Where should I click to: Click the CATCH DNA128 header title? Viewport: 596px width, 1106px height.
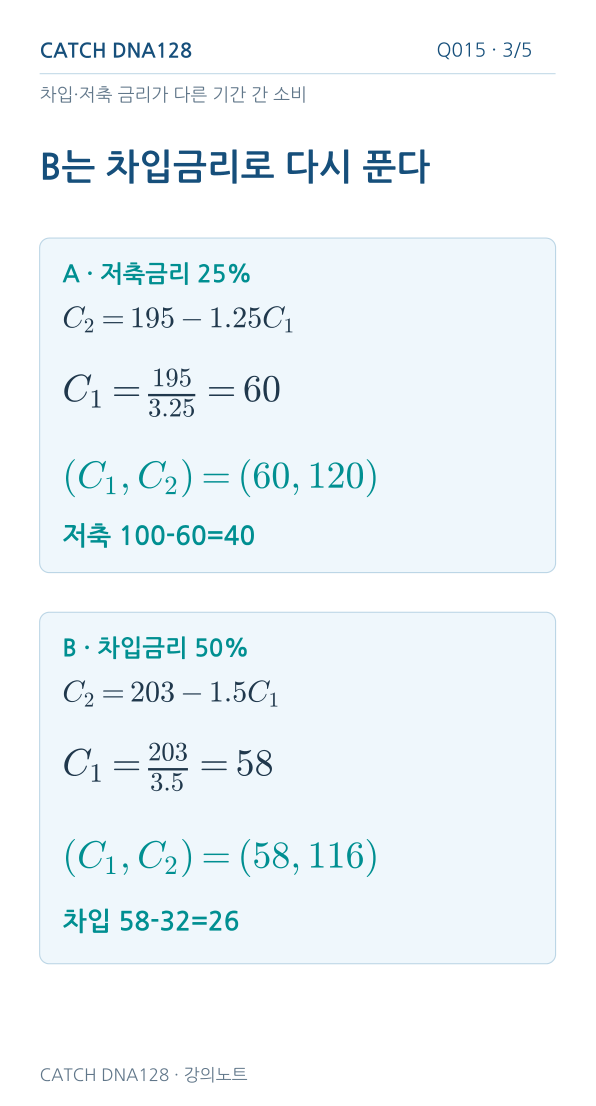(116, 51)
